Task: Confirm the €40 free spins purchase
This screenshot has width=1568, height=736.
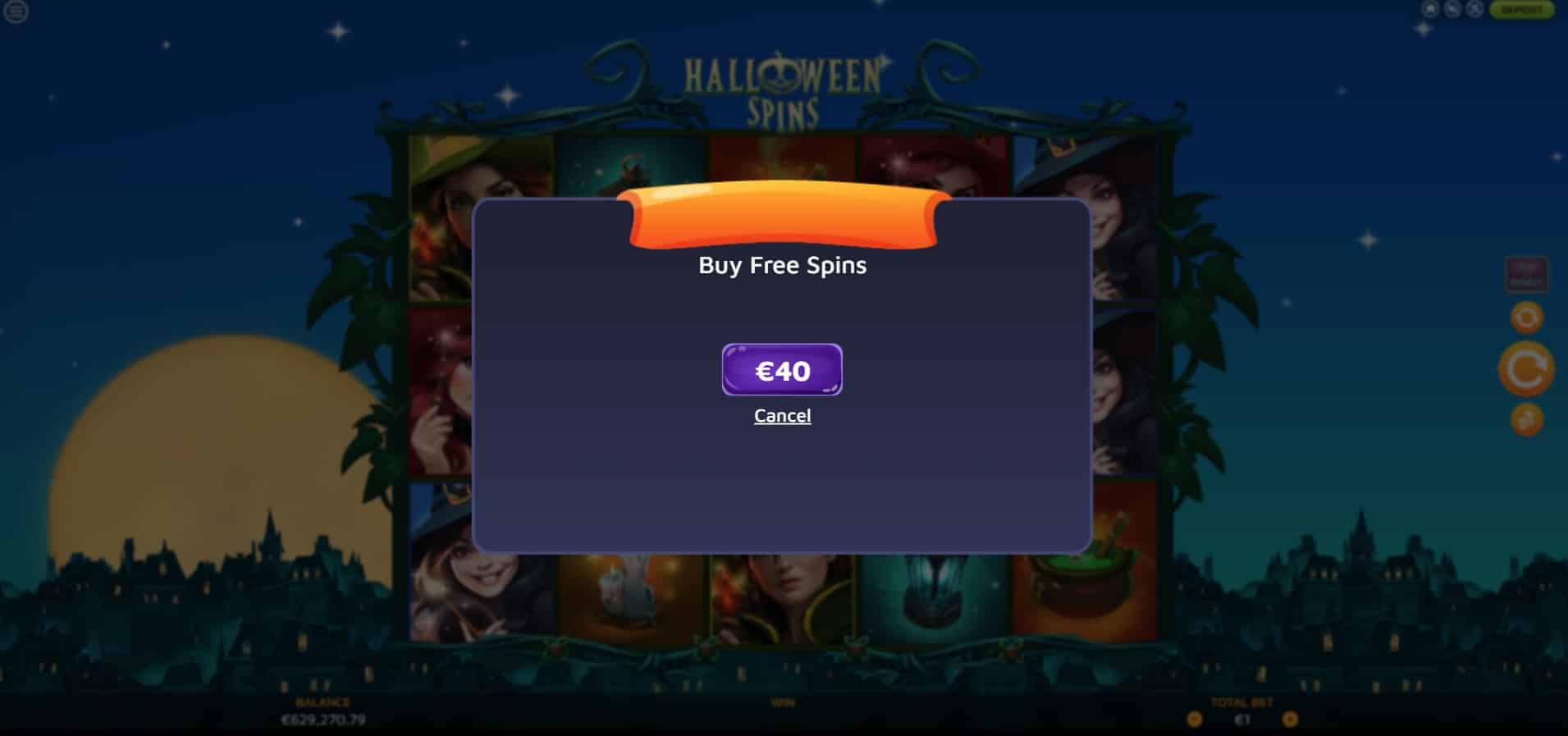Action: coord(782,370)
